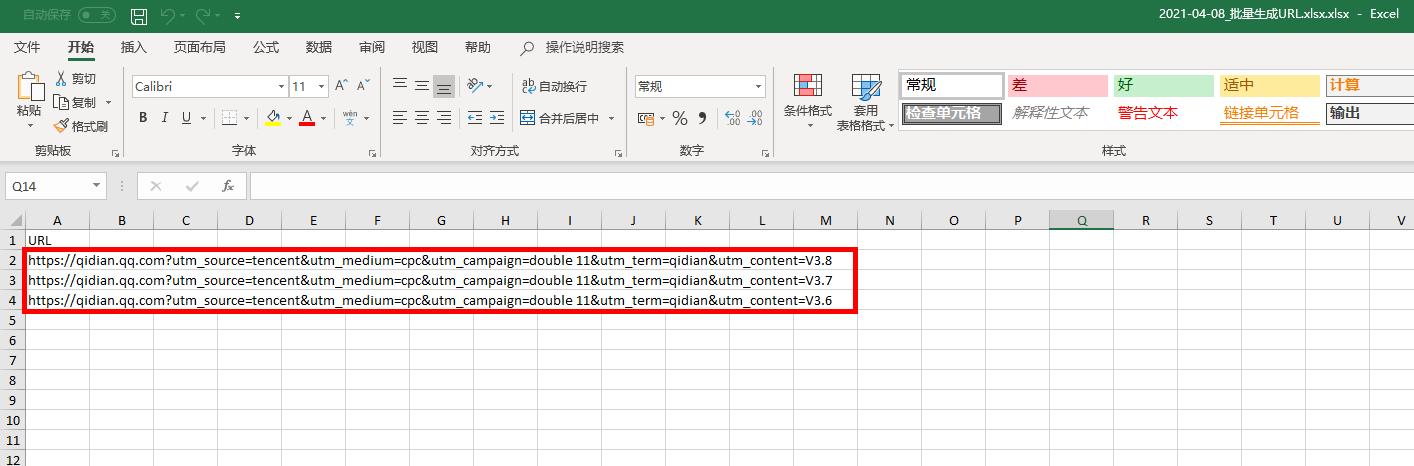Click the 粘贴 Paste clipboard icon
The height and width of the screenshot is (466, 1414).
(x=30, y=87)
